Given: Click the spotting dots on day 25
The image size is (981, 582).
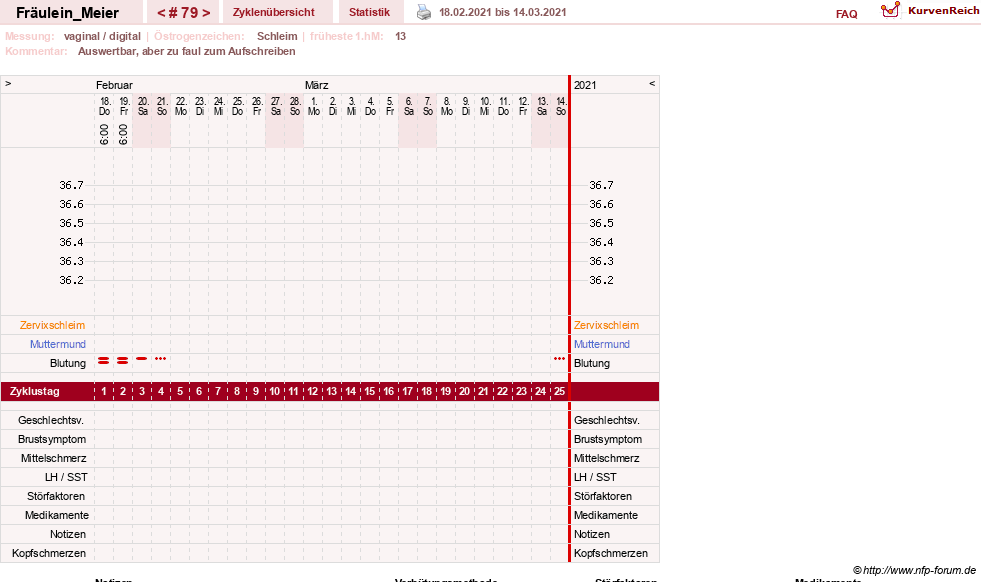Looking at the screenshot, I should 559,359.
